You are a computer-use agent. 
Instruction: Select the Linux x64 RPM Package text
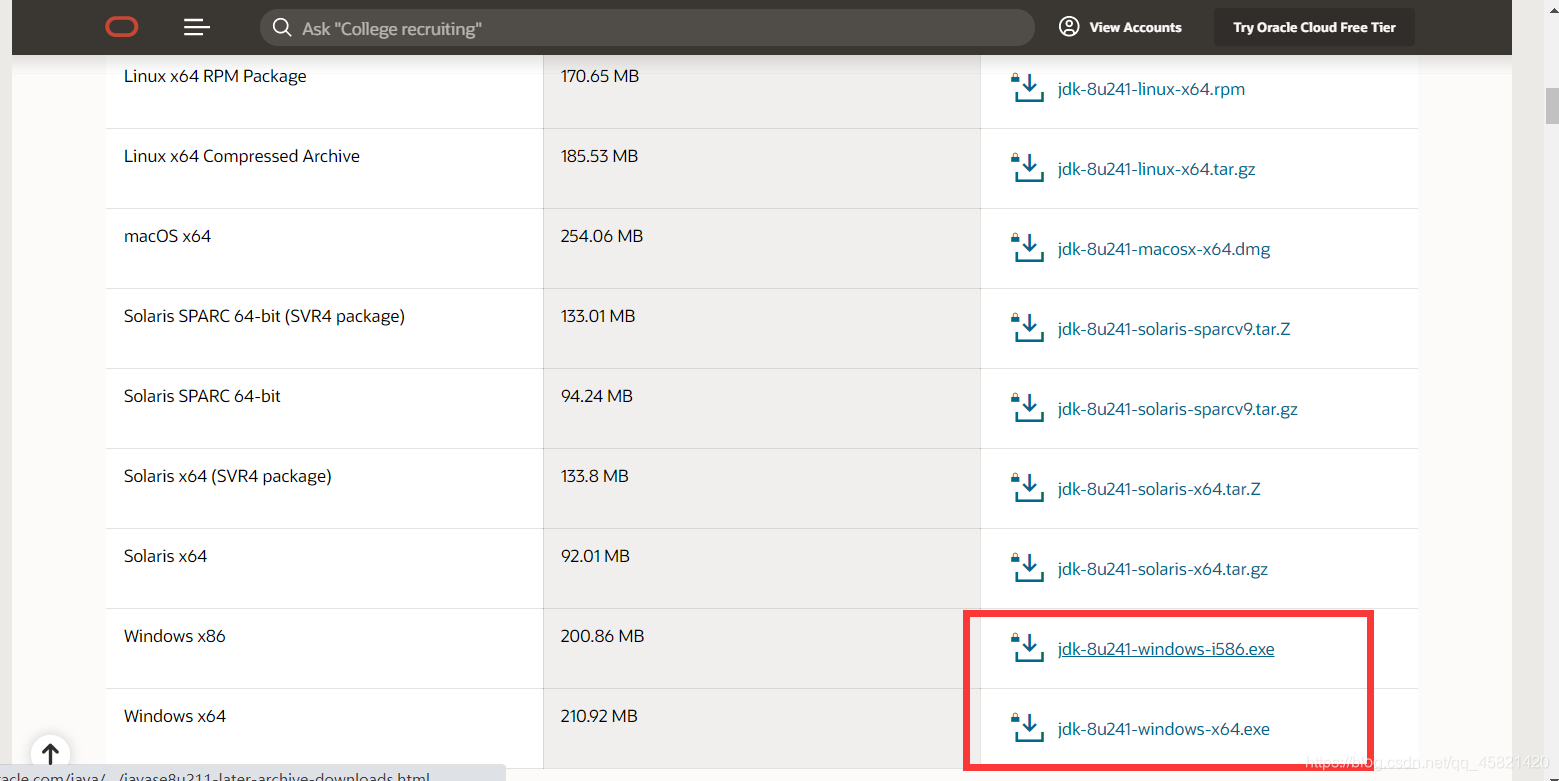pyautogui.click(x=215, y=76)
